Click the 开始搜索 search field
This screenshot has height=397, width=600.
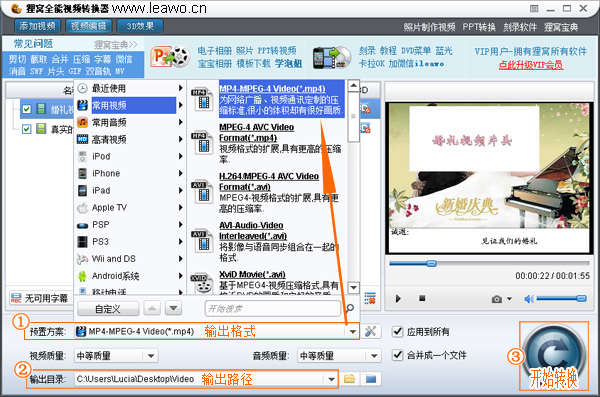click(273, 309)
